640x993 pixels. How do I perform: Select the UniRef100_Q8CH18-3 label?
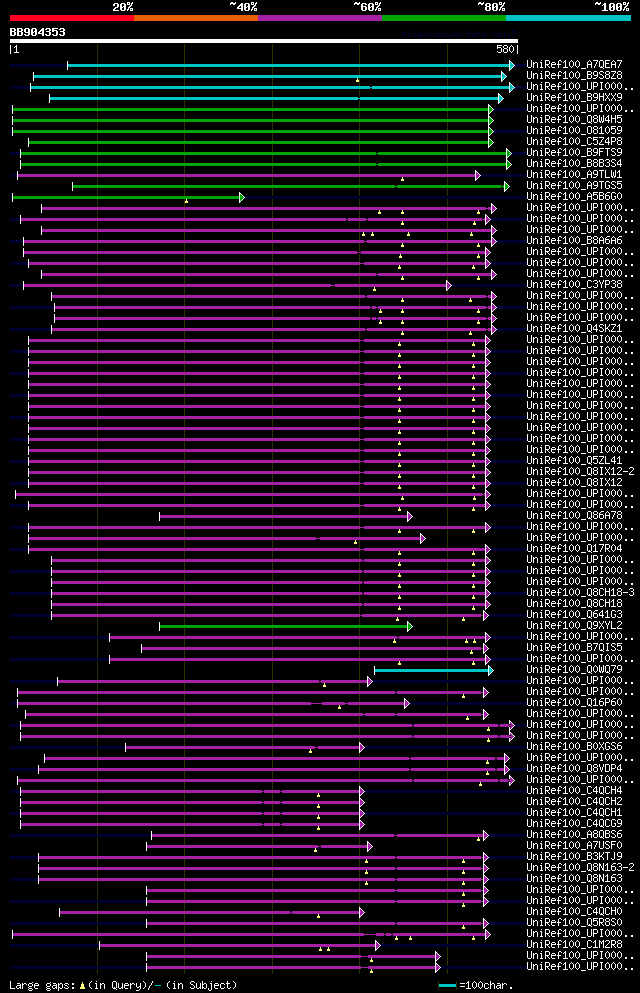[580, 592]
